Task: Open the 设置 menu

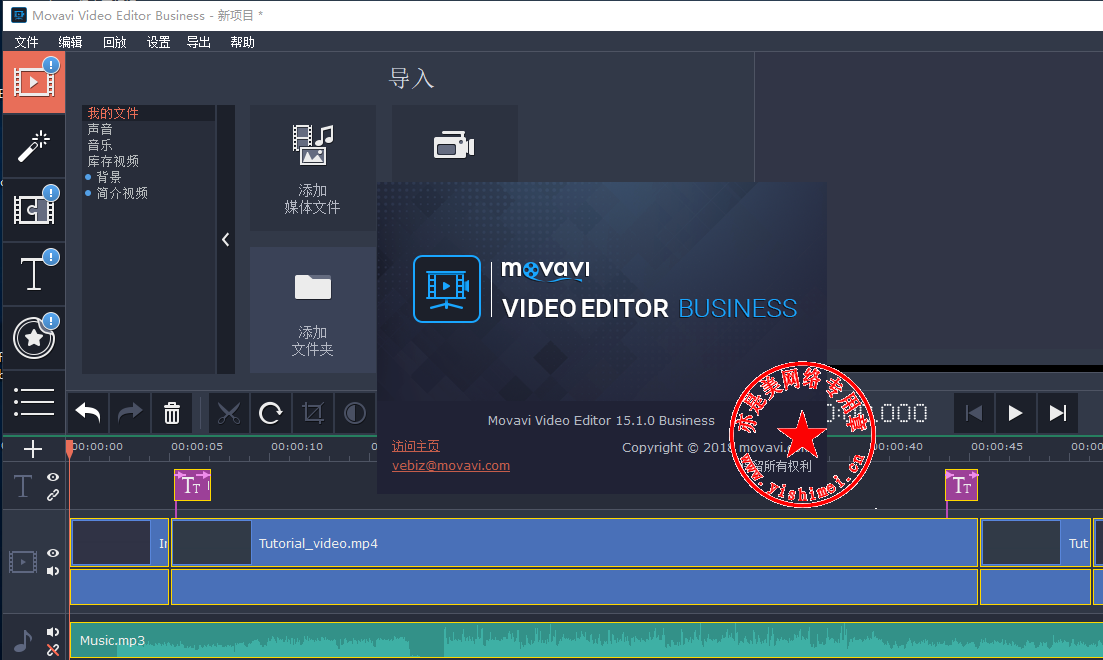Action: coord(158,42)
